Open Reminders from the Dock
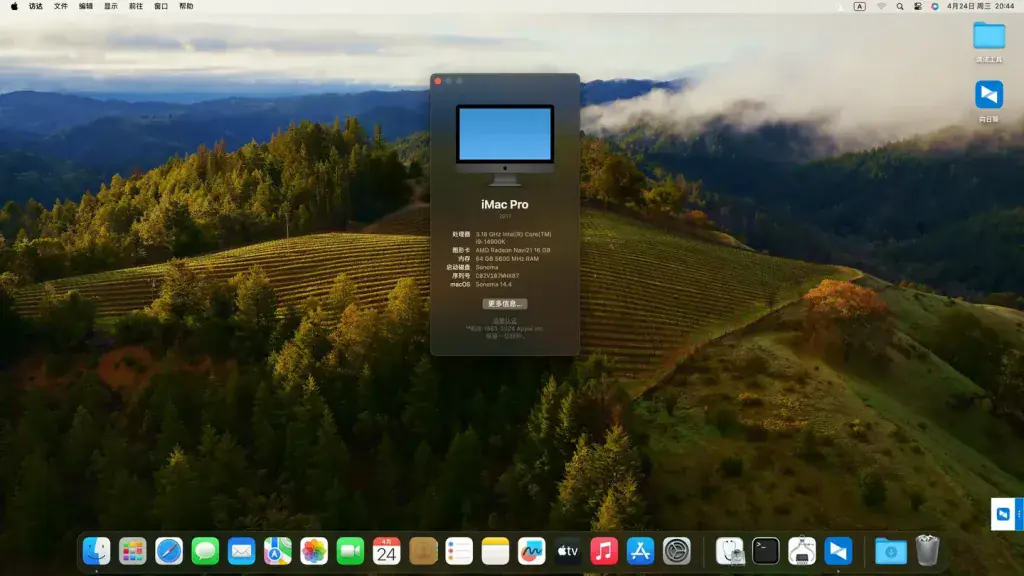The width and height of the screenshot is (1024, 576). (x=459, y=551)
